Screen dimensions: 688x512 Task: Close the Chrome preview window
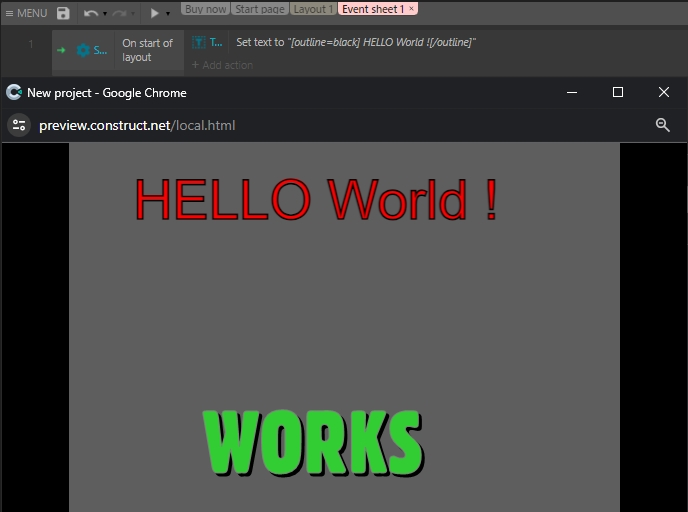tap(664, 92)
